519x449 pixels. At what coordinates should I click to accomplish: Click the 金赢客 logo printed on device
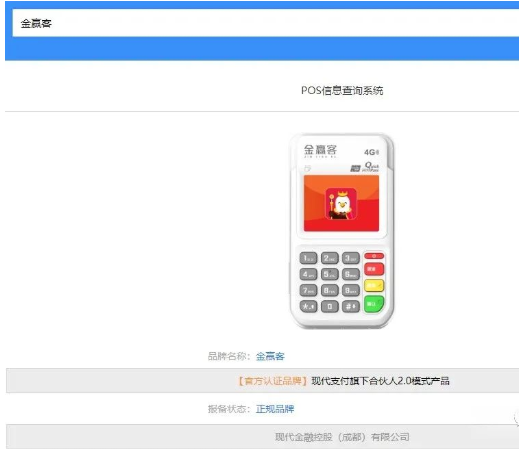point(320,150)
